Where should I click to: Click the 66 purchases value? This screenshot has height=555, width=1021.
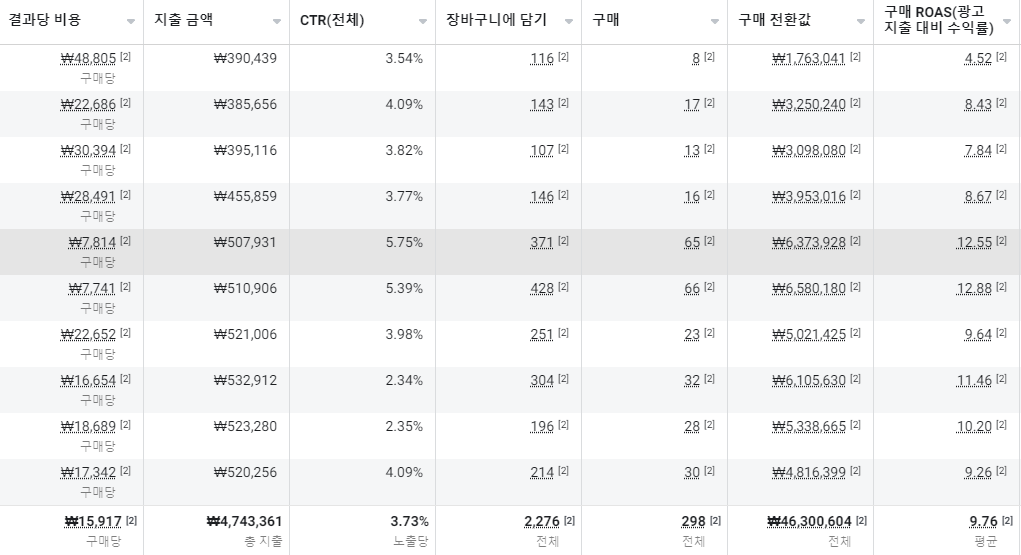point(691,288)
